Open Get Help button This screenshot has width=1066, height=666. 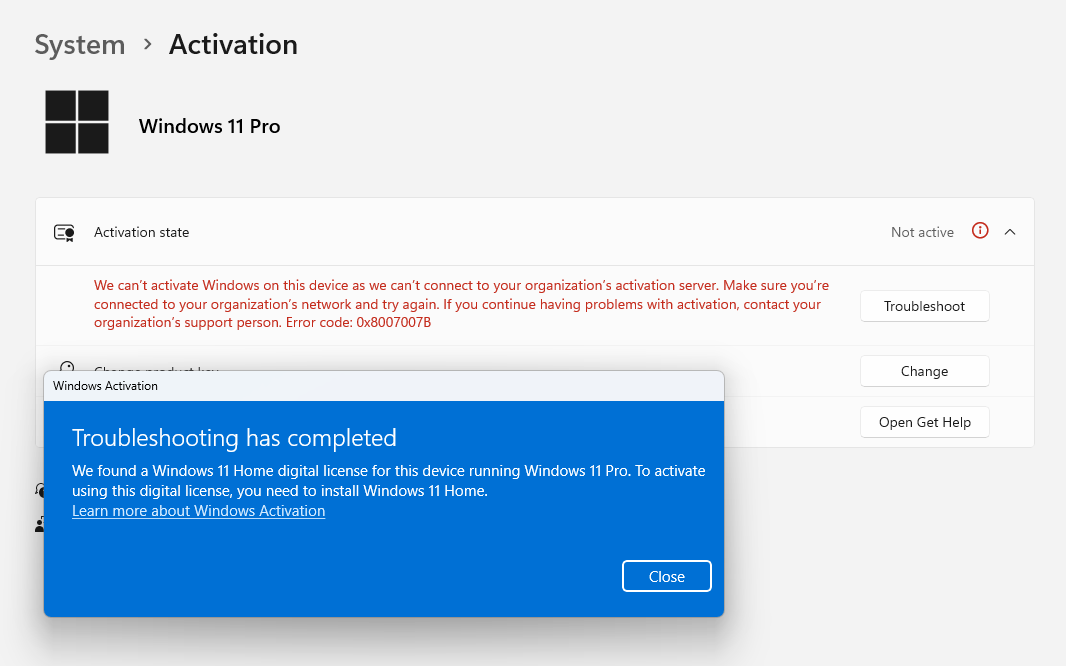[924, 422]
